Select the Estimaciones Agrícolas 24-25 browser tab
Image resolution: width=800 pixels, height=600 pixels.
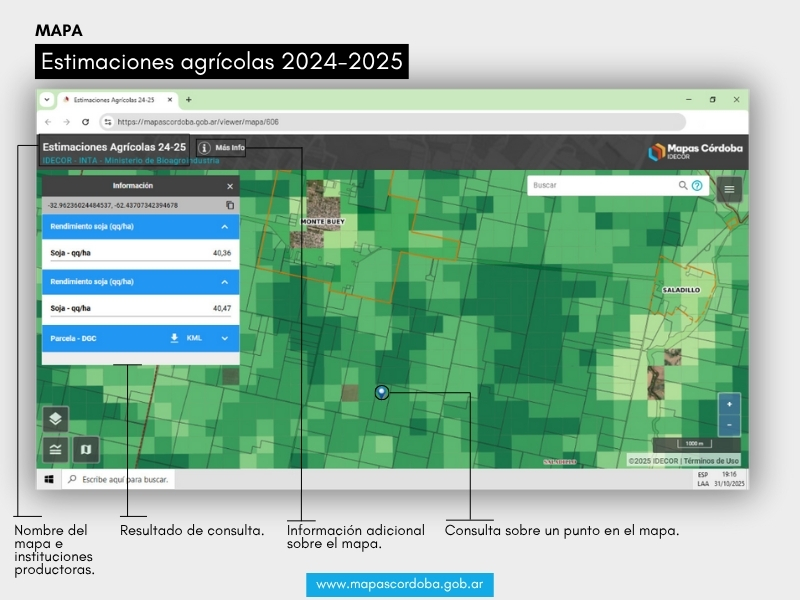[114, 100]
